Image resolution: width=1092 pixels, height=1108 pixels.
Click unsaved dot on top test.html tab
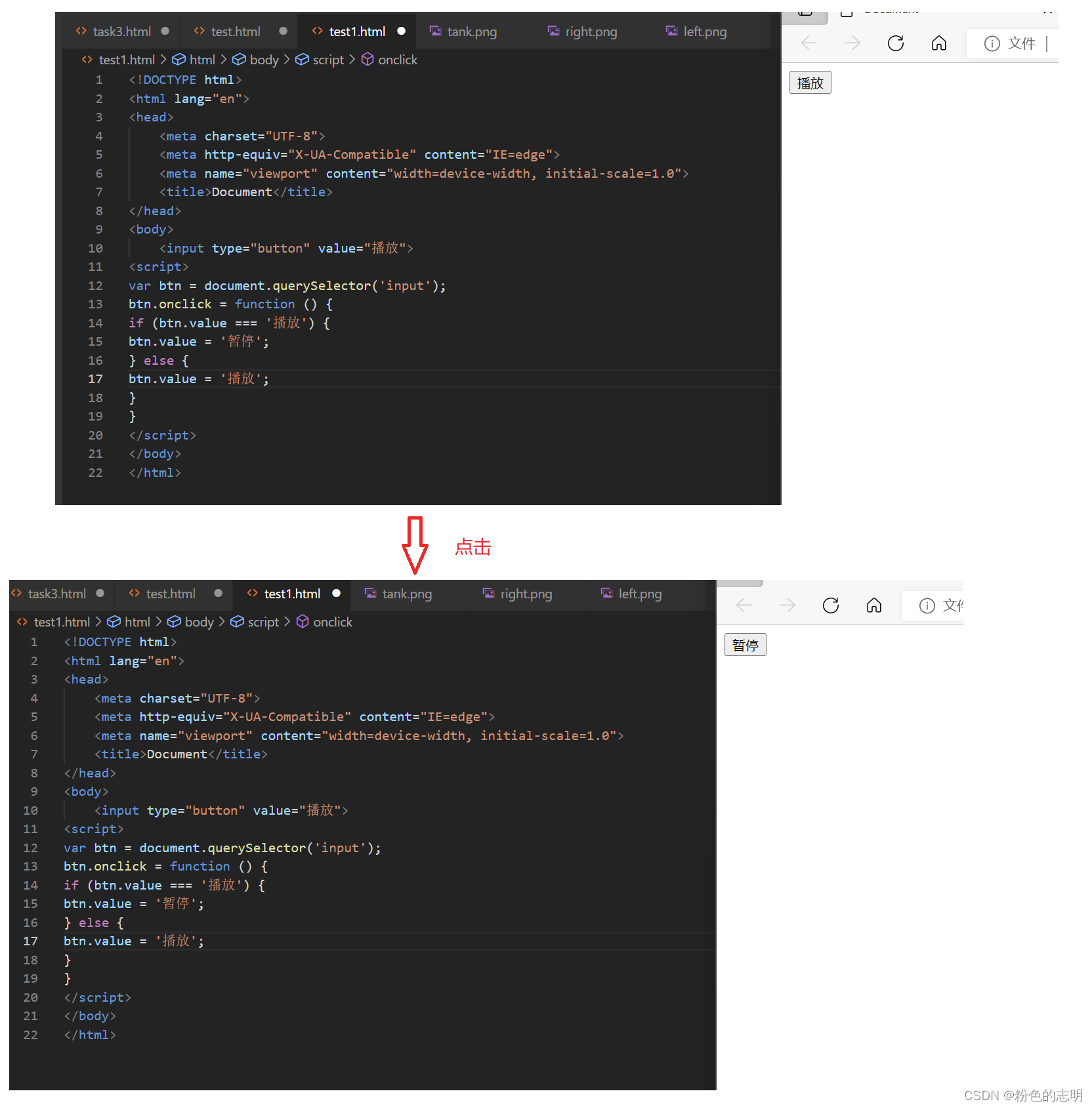click(283, 31)
